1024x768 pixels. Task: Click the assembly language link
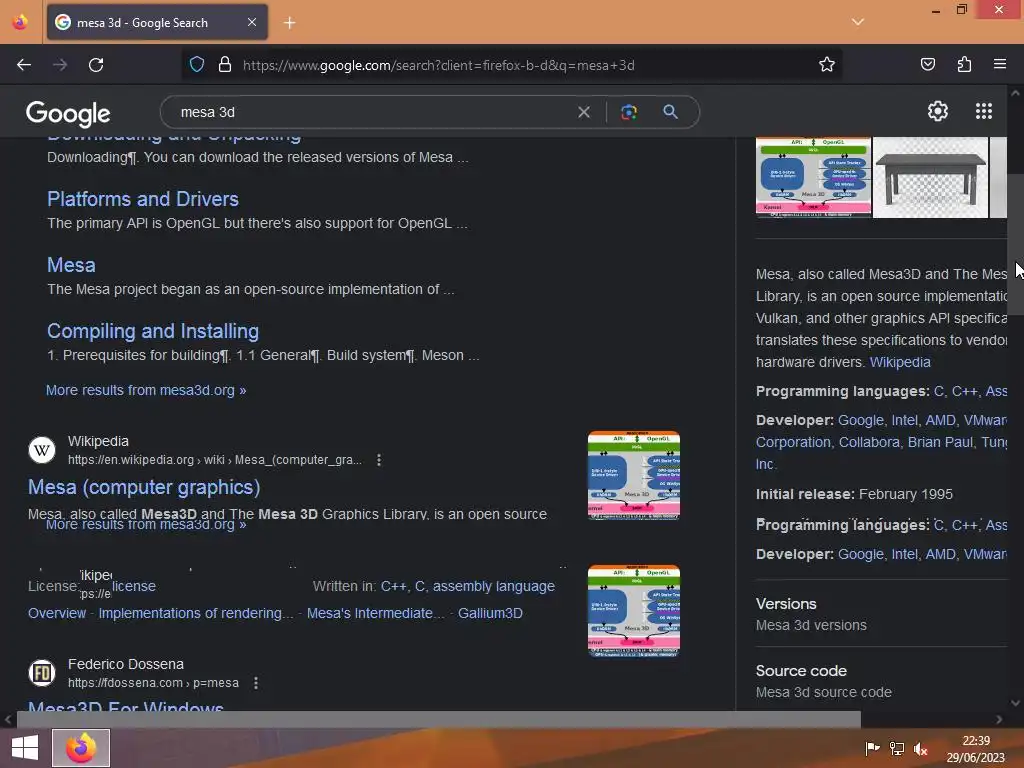[x=494, y=586]
